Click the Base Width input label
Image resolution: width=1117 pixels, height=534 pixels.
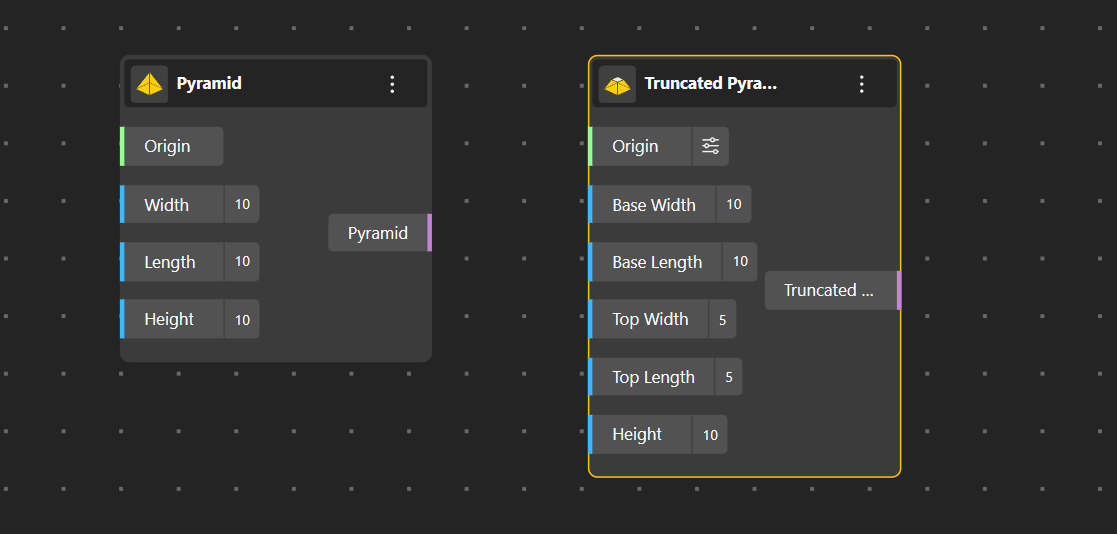point(654,205)
